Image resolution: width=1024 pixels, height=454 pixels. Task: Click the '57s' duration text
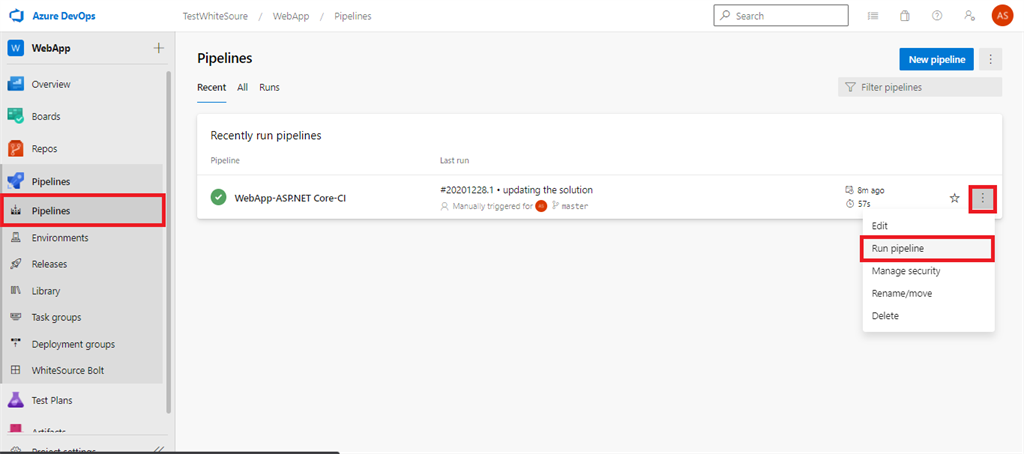[x=864, y=204]
